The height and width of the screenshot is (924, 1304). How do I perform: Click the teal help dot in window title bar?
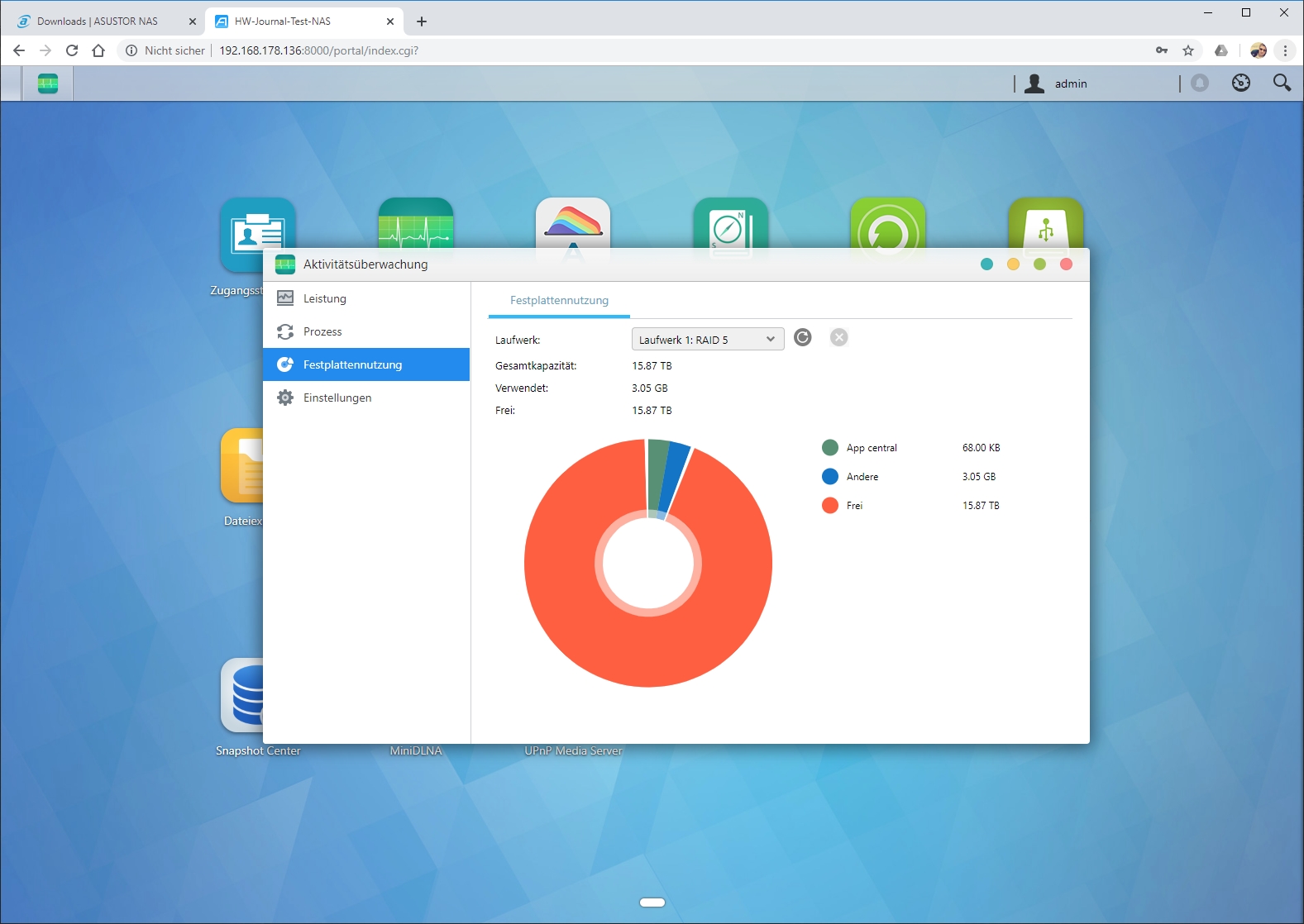click(x=986, y=264)
